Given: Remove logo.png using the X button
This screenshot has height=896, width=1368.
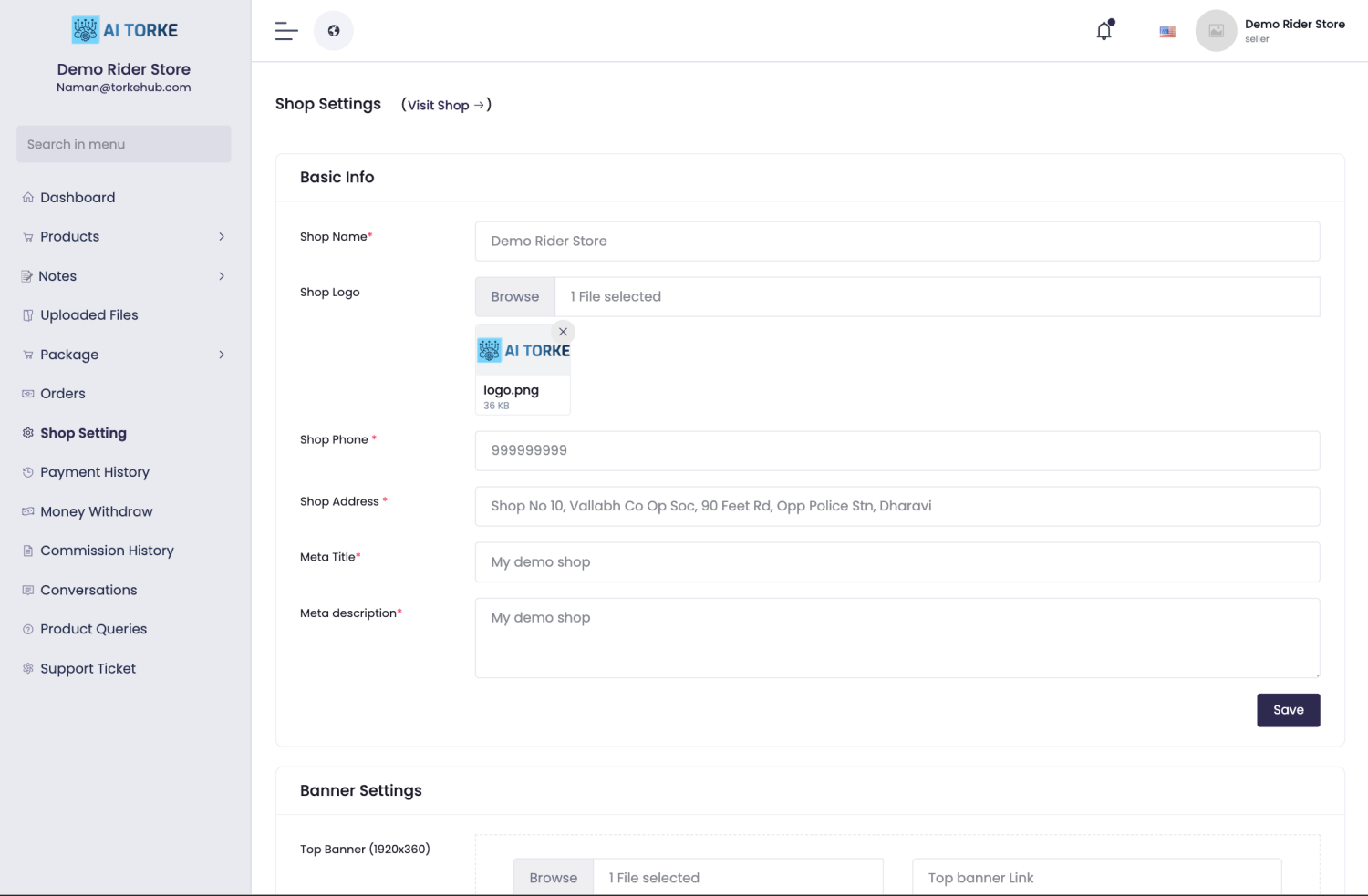Looking at the screenshot, I should coord(564,332).
